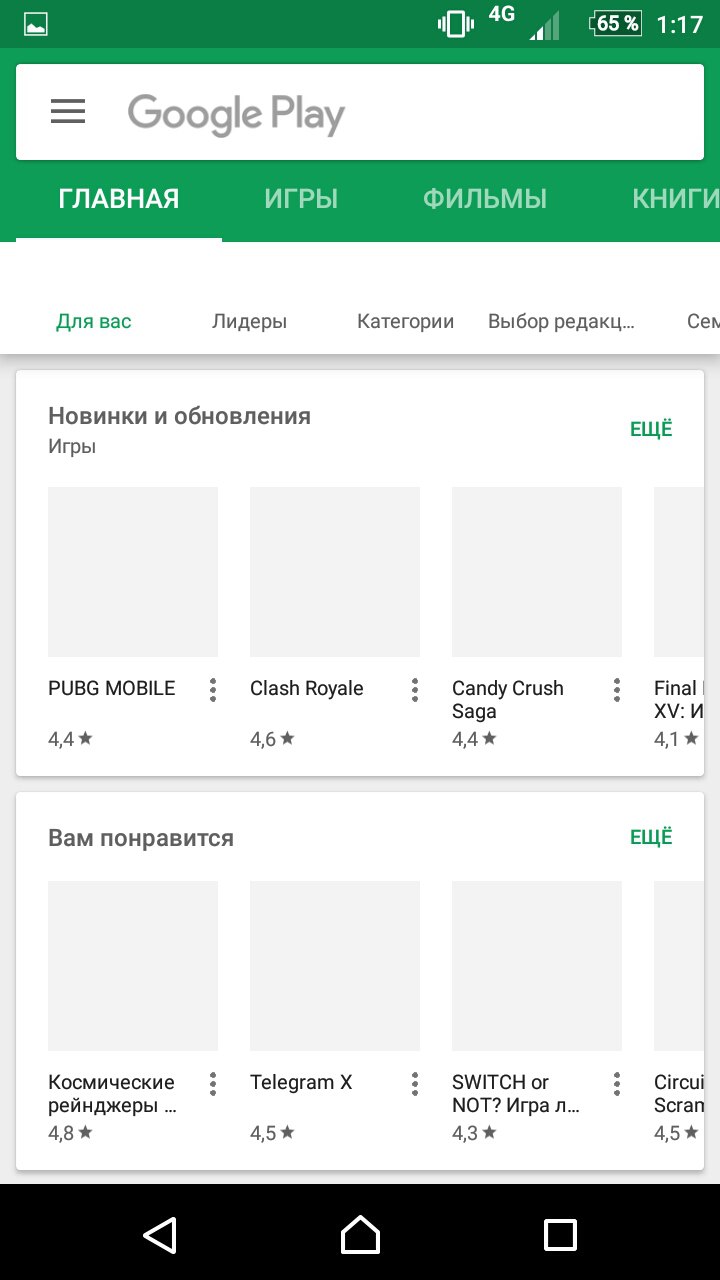The width and height of the screenshot is (720, 1280).
Task: Open the overflow menu for PUBG MOBILE
Action: click(213, 690)
